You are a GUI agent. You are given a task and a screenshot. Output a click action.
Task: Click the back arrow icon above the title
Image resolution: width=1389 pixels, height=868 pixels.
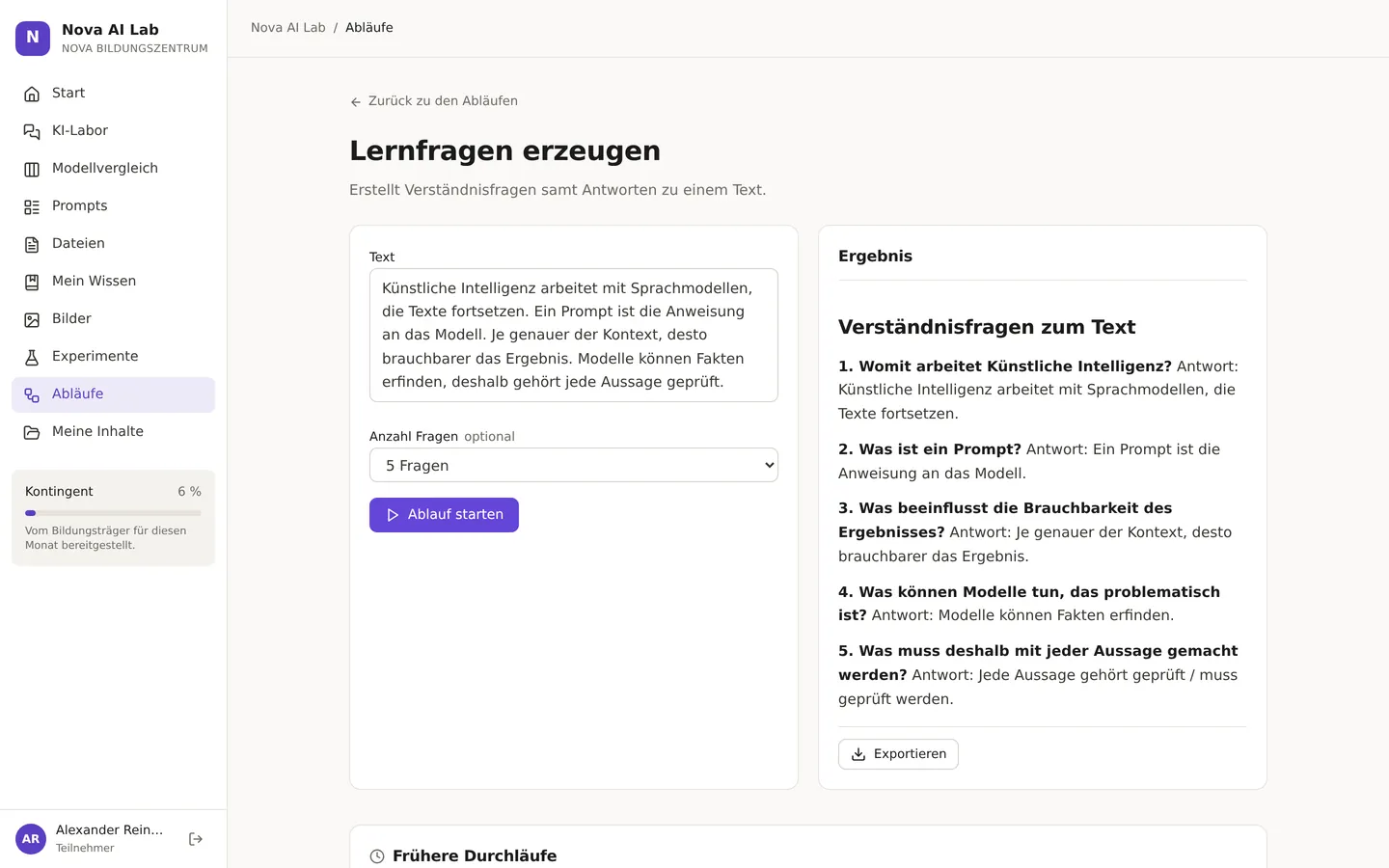[356, 101]
